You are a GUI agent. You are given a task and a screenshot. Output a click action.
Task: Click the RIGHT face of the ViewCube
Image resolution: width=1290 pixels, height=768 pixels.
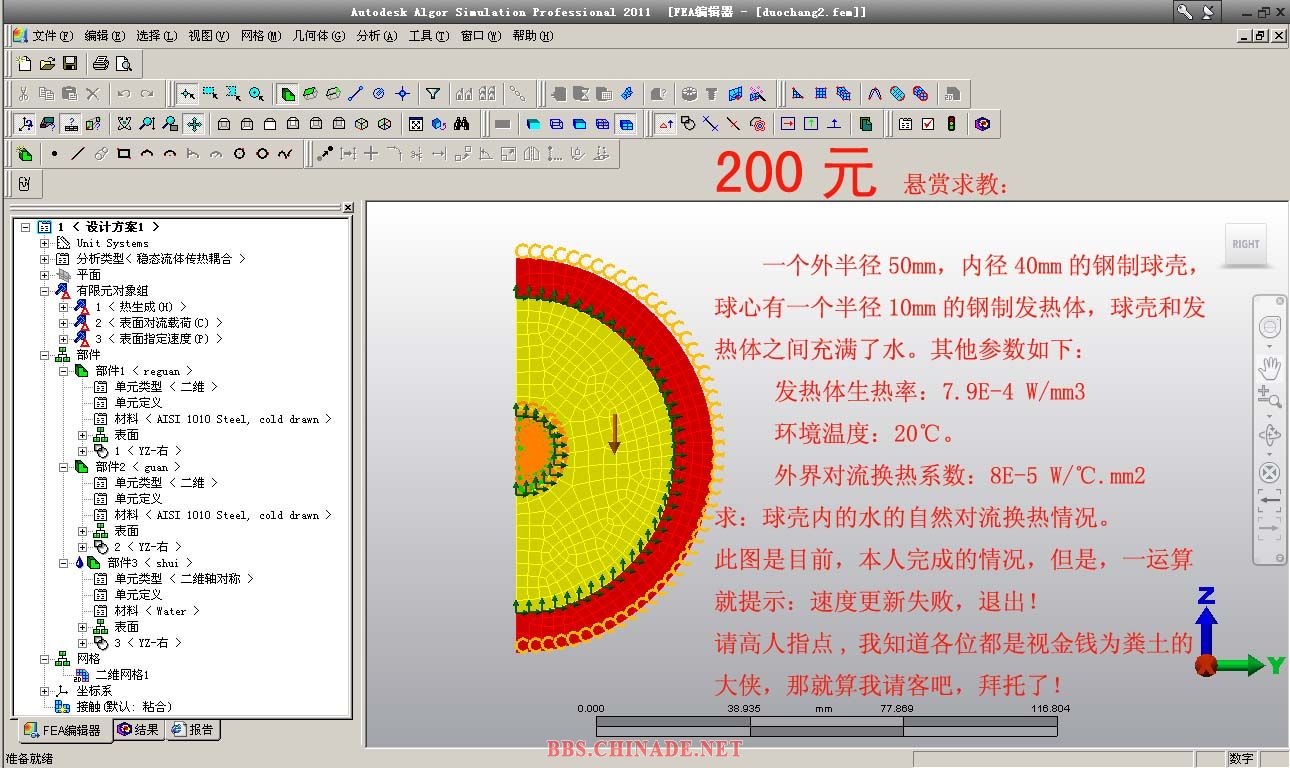(1246, 244)
